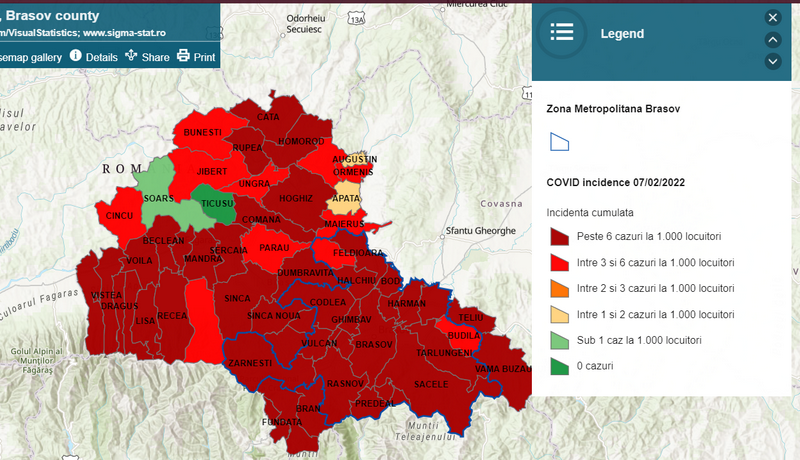
Task: Click the Legend list icon
Action: coord(562,33)
